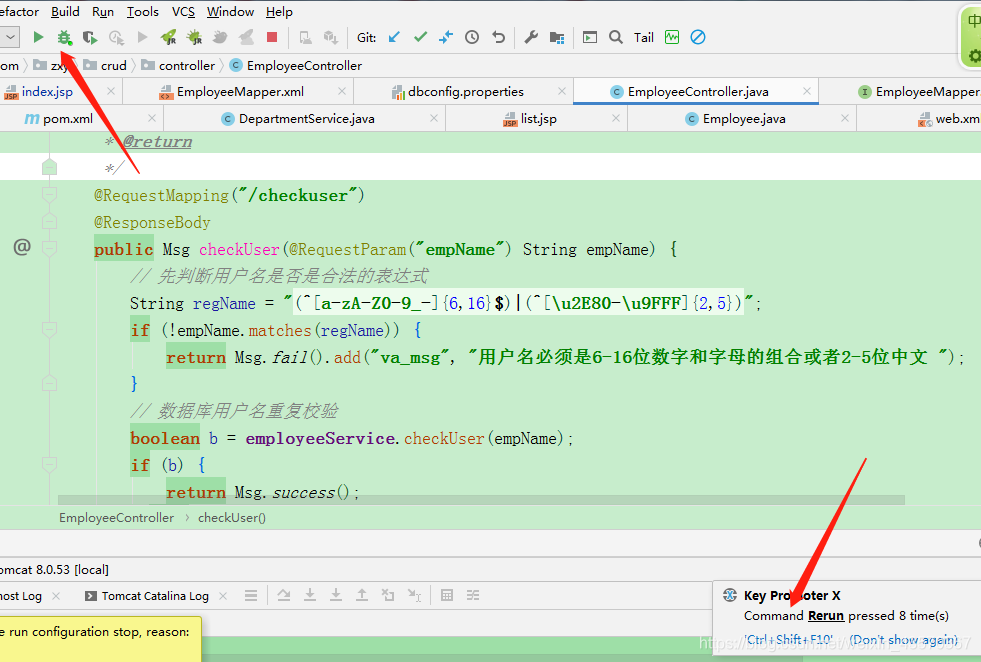981x662 pixels.
Task: Open the Run menu
Action: (x=103, y=12)
